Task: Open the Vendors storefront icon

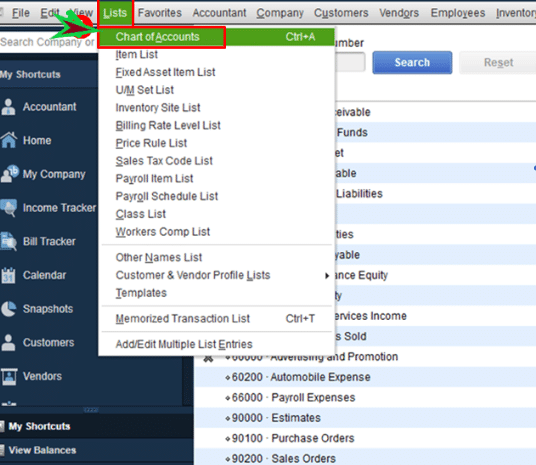Action: tap(9, 376)
